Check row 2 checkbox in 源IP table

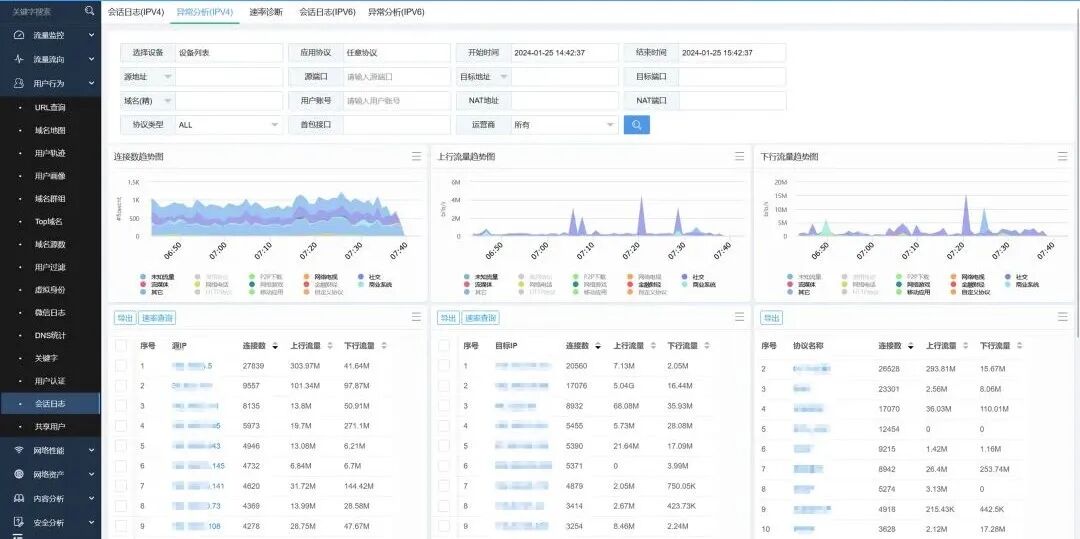click(x=121, y=385)
